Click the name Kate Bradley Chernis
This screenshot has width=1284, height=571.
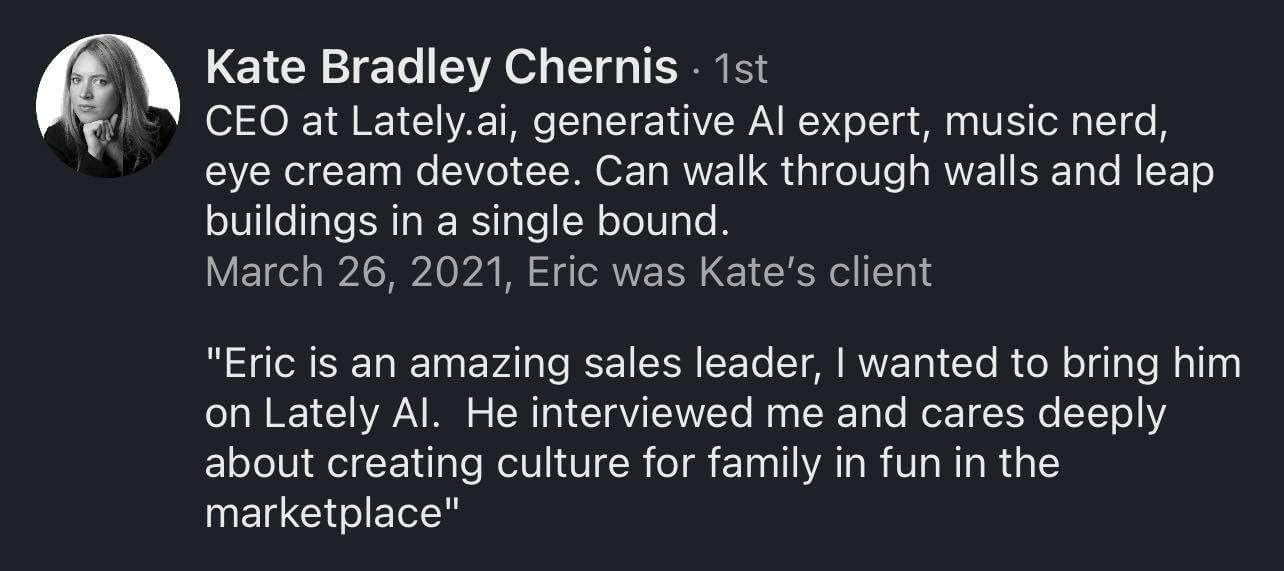point(441,68)
